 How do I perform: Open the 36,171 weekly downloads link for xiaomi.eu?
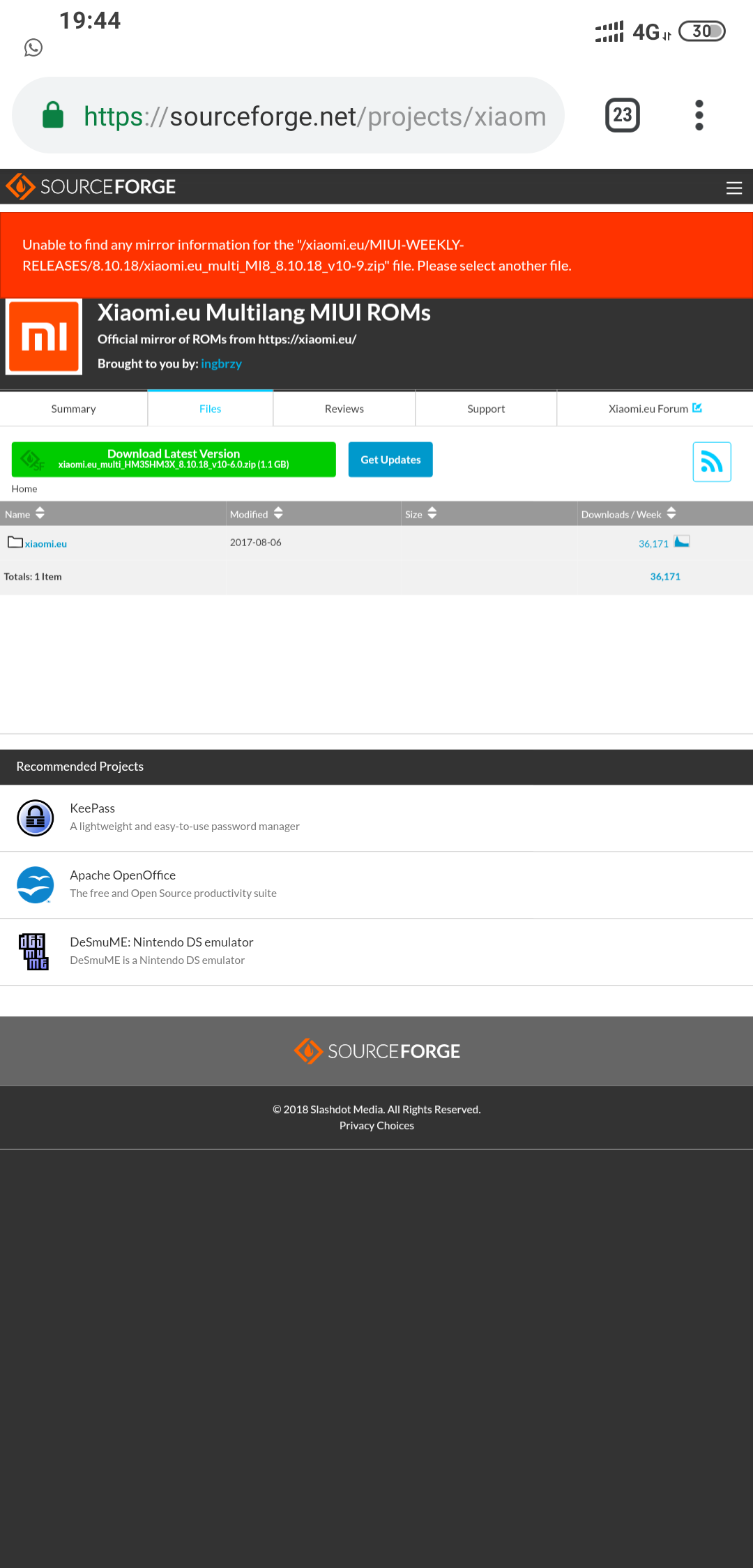pos(653,543)
